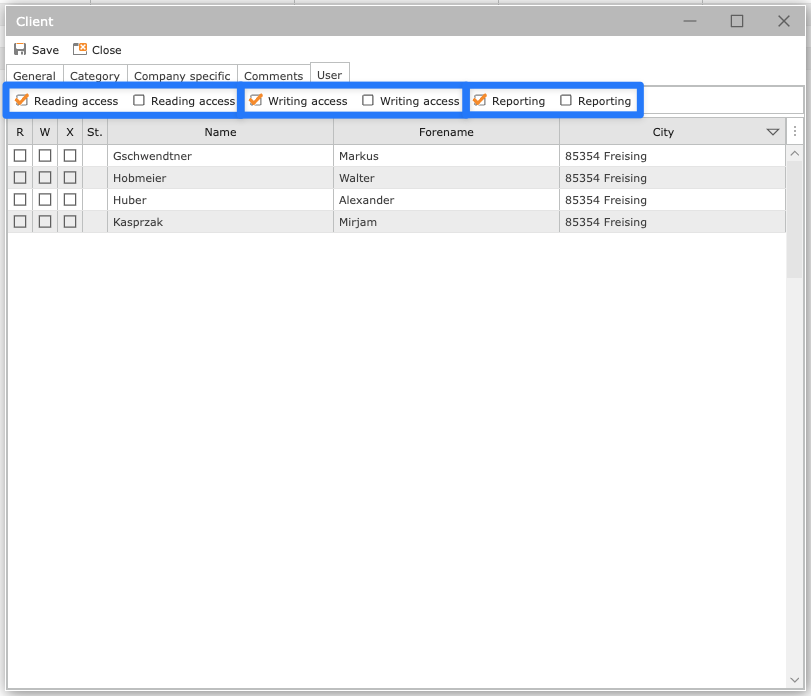Open the Company specific tab
The width and height of the screenshot is (811, 696).
pos(182,76)
